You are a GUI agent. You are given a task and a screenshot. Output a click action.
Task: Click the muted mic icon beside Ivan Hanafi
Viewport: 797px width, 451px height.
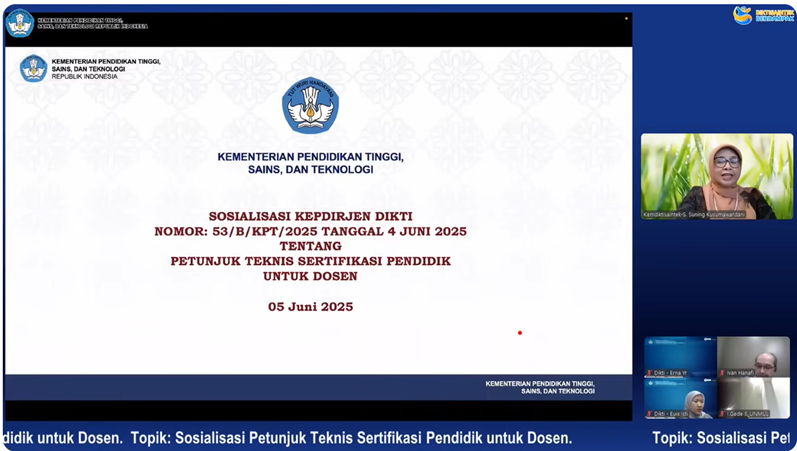[722, 373]
